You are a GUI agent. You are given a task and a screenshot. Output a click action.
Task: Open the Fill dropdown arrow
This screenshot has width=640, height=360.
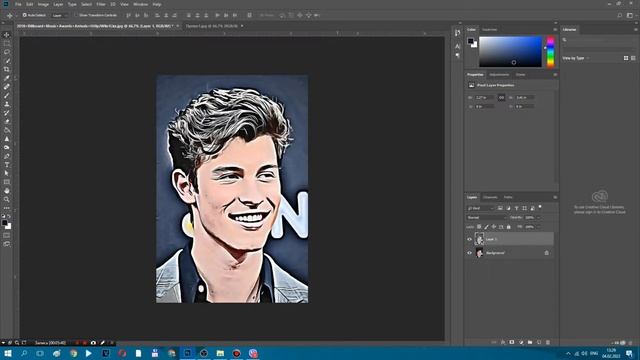click(x=538, y=227)
